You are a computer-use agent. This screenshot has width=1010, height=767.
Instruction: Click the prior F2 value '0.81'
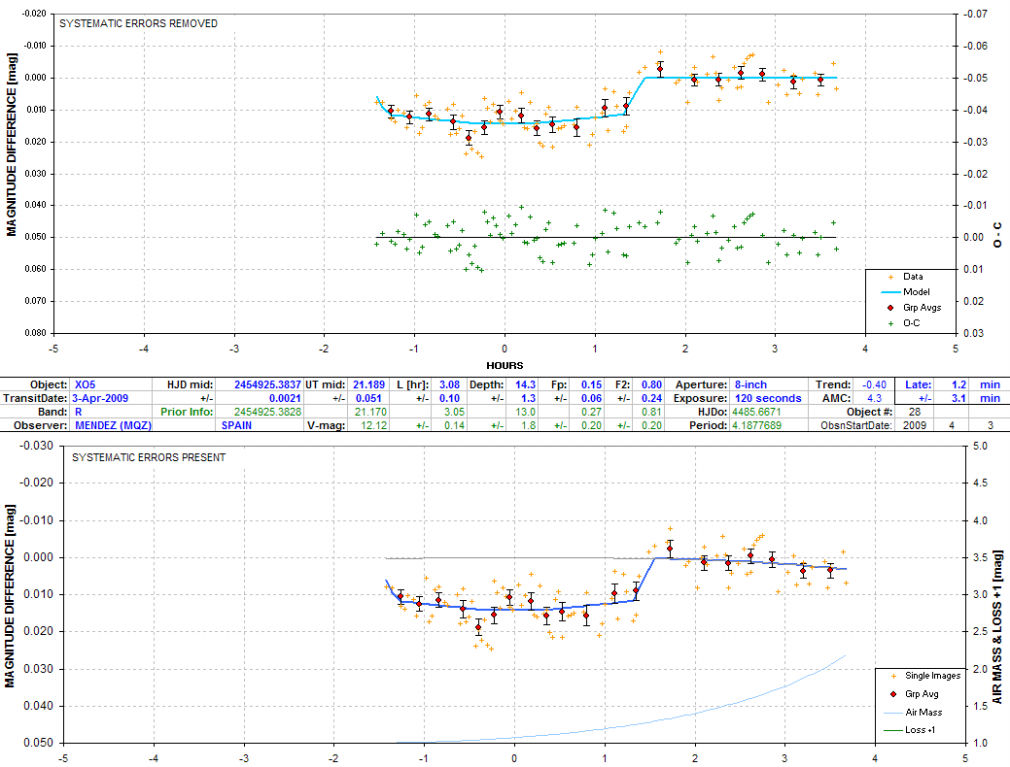tap(652, 412)
